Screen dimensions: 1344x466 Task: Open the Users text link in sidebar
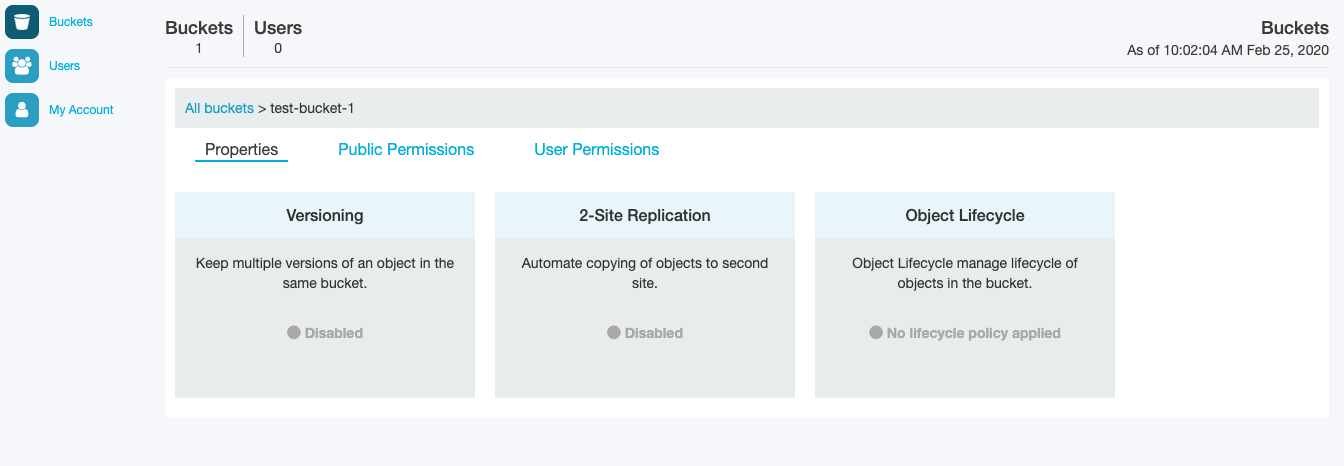64,66
